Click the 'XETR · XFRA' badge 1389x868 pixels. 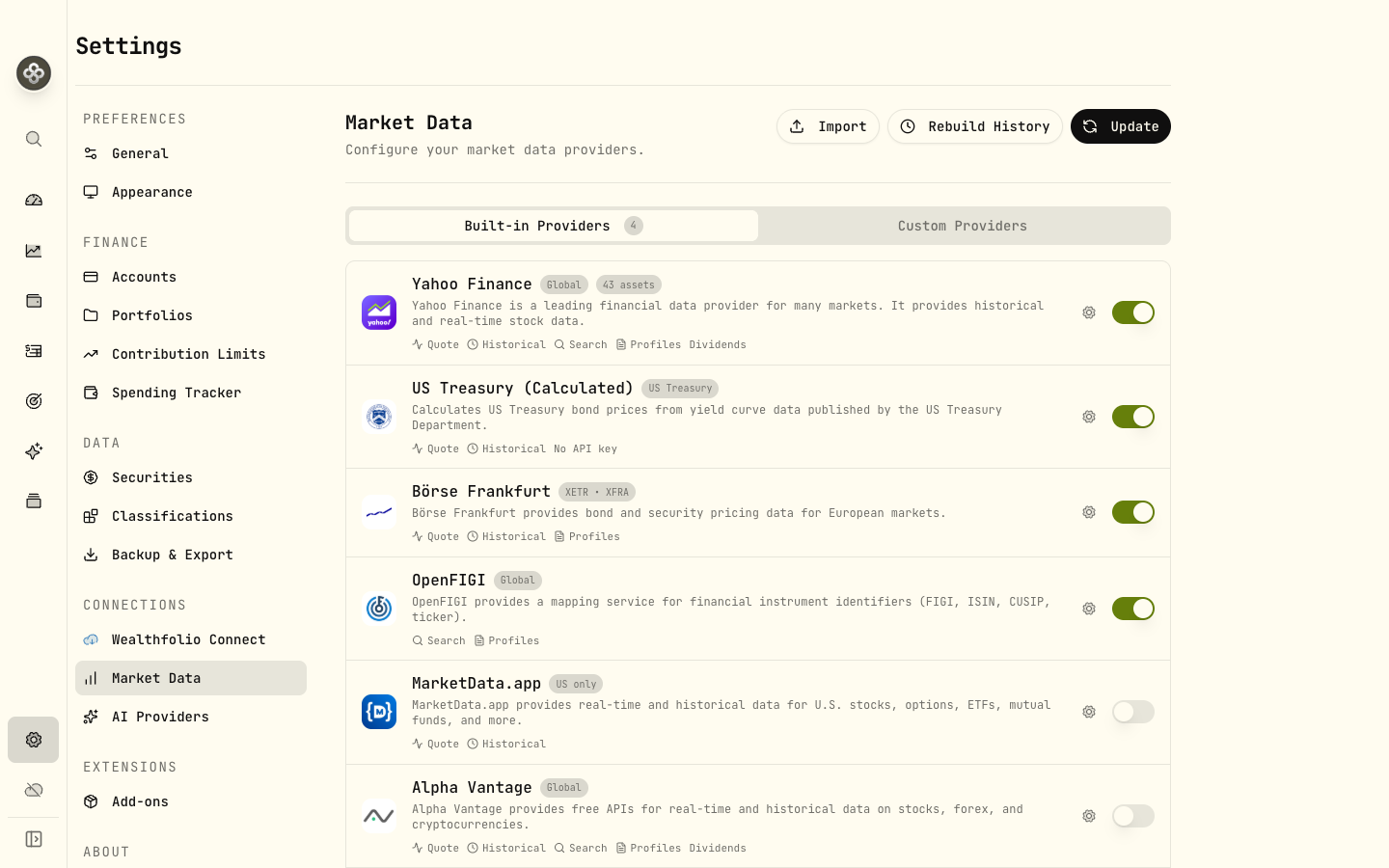coord(597,492)
